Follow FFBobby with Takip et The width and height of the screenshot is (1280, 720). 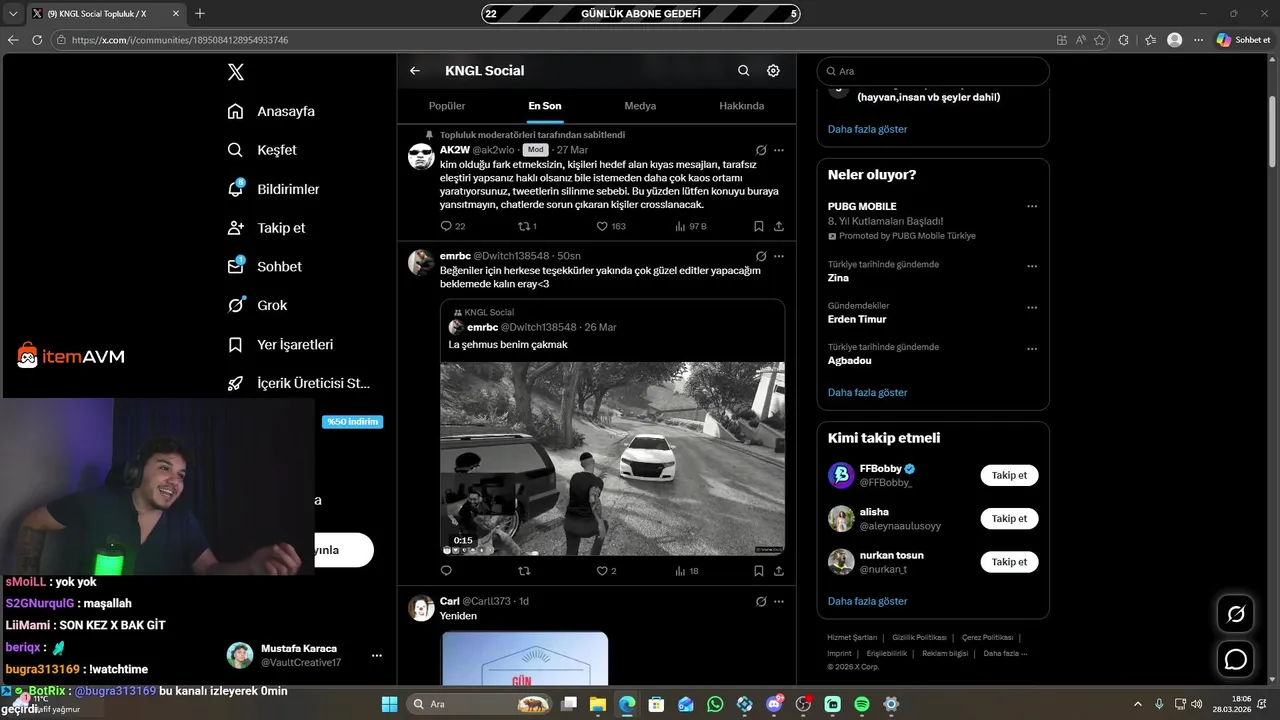click(x=1009, y=476)
